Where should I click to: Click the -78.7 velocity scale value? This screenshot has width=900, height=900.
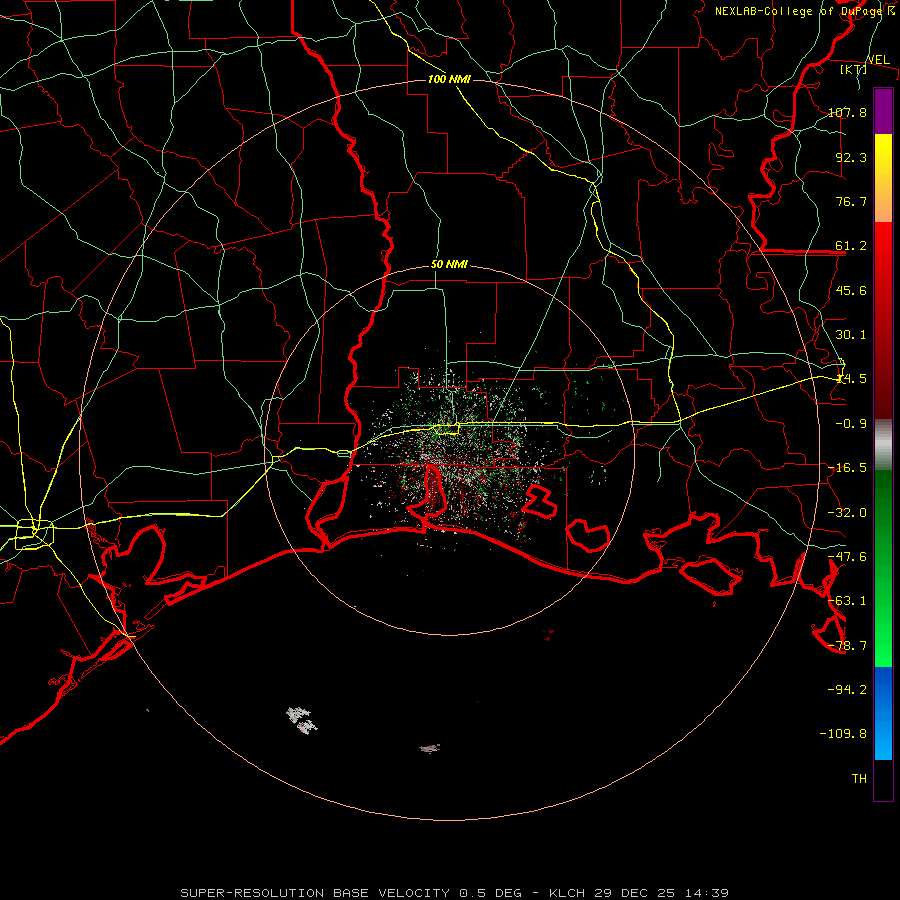(x=847, y=646)
